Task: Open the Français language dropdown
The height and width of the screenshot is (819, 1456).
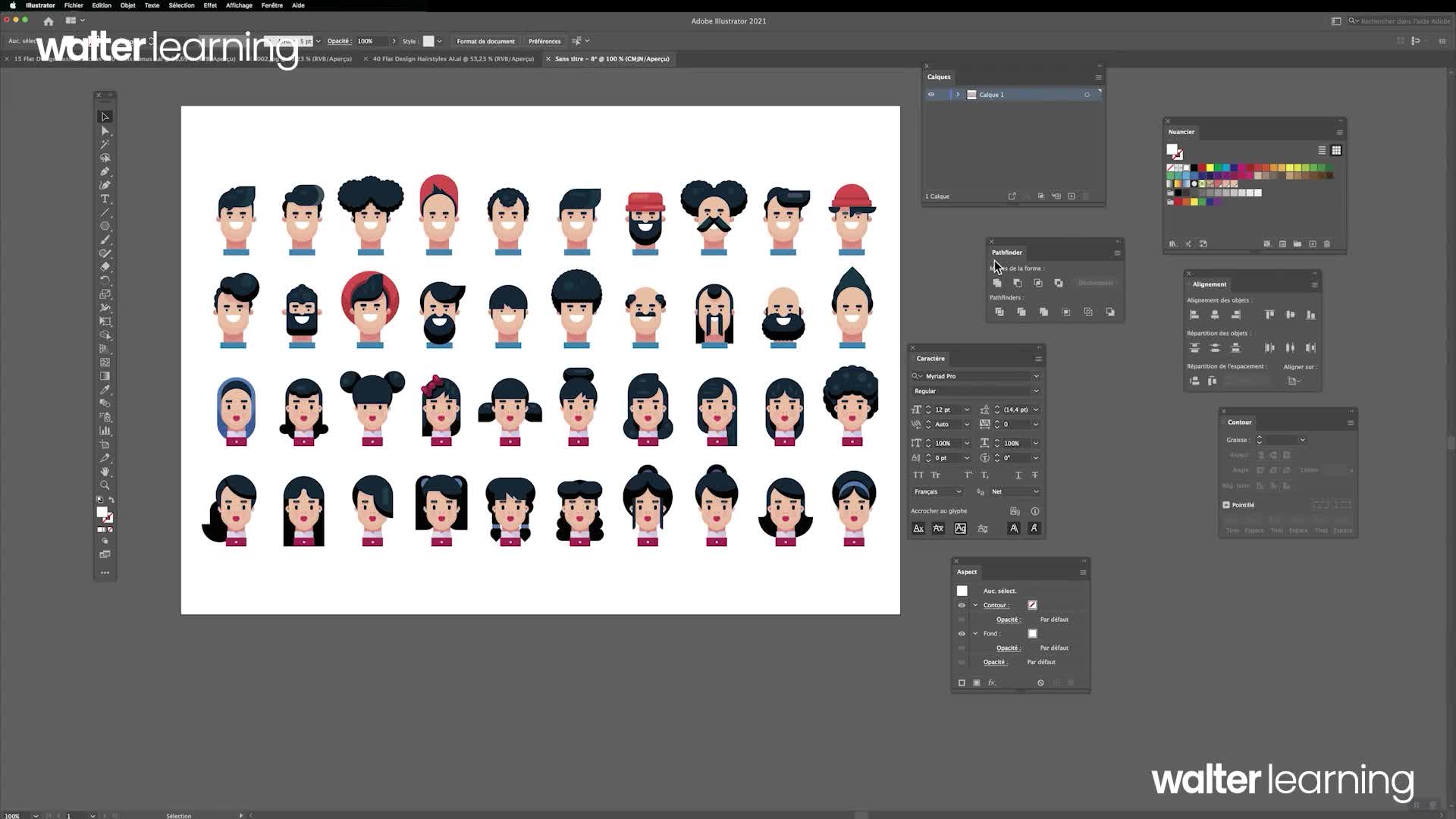Action: click(x=959, y=491)
